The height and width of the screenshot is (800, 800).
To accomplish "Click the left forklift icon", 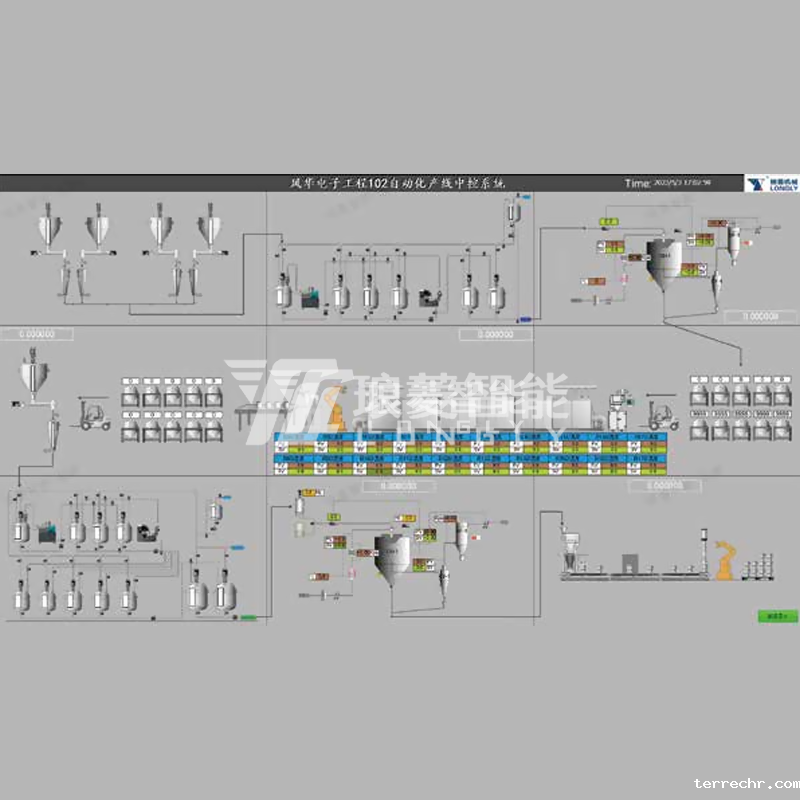I will tap(95, 414).
